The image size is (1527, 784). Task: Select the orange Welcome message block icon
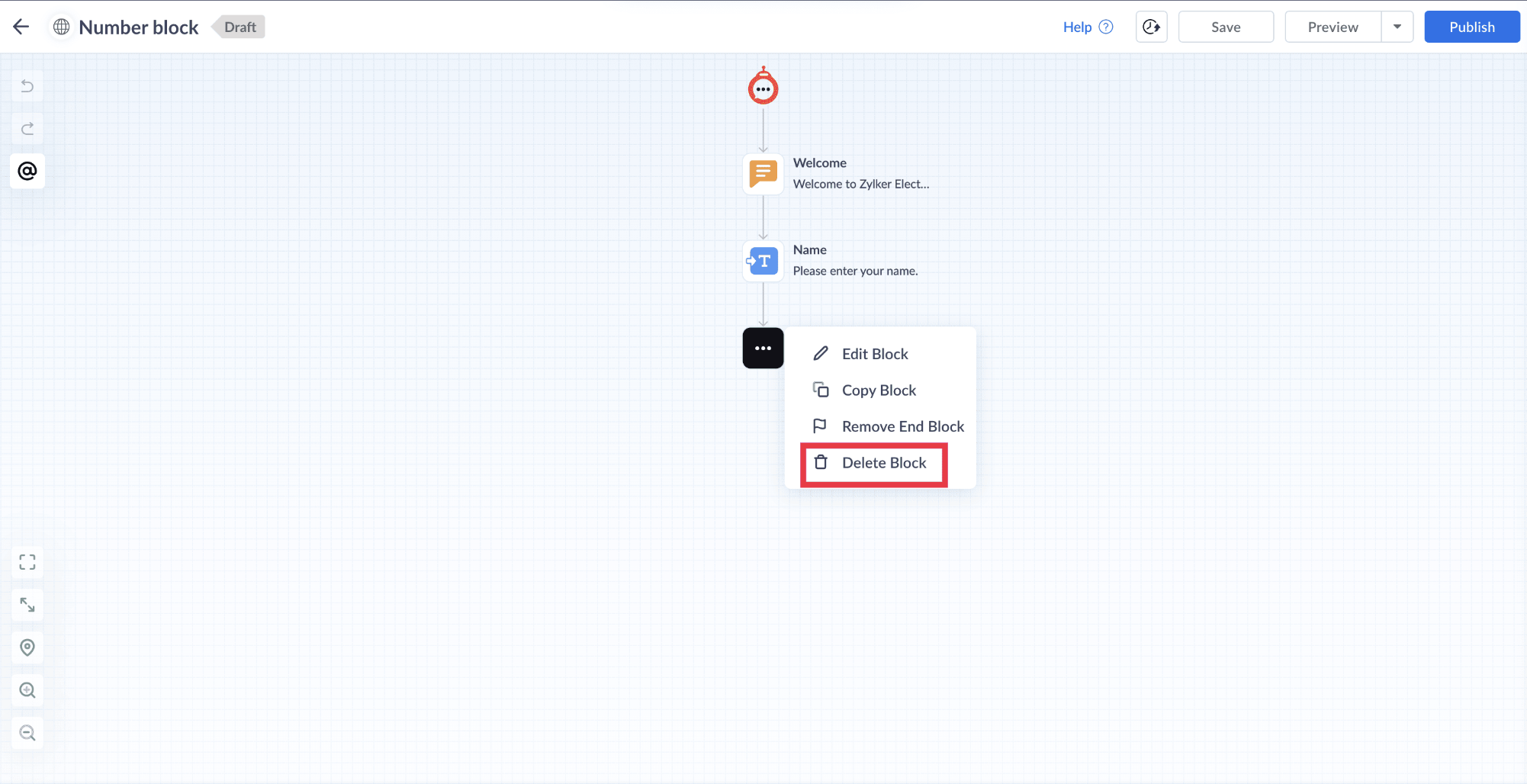(x=763, y=174)
